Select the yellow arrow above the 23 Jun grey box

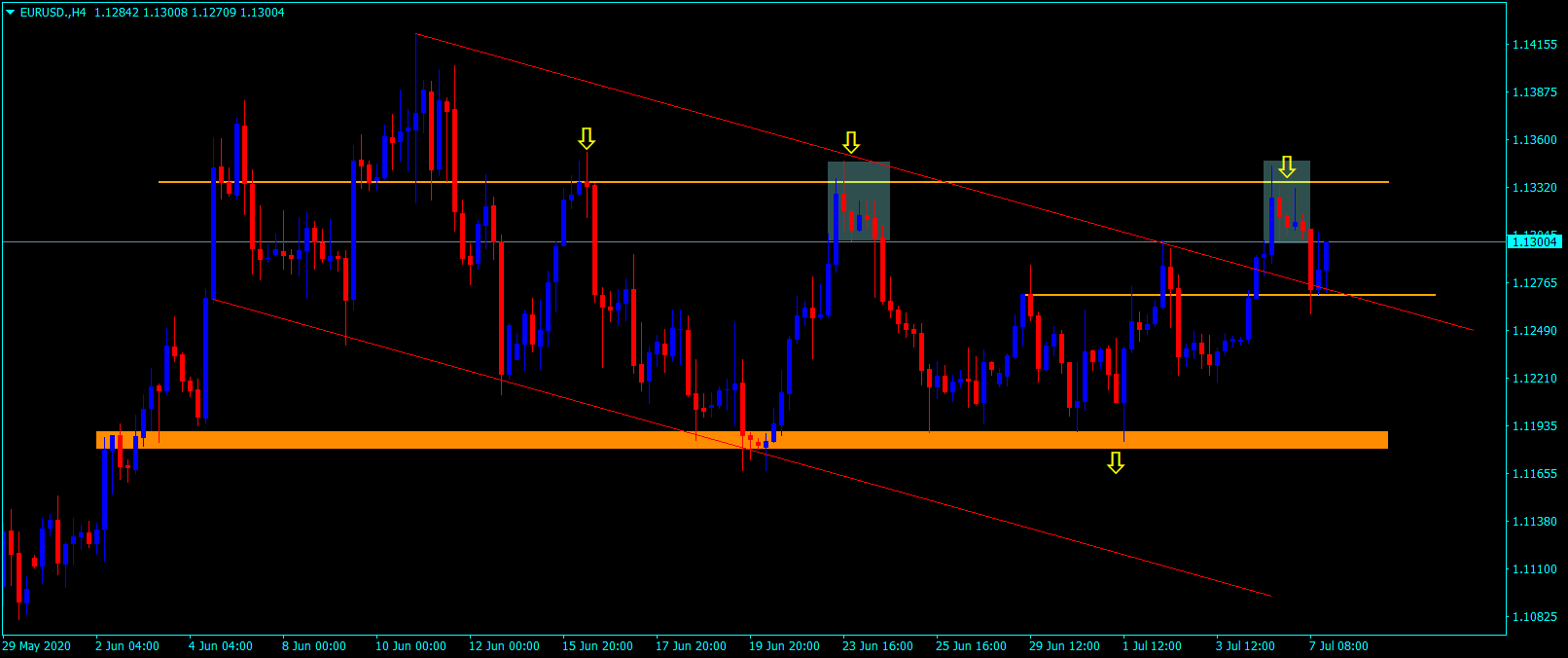(851, 142)
